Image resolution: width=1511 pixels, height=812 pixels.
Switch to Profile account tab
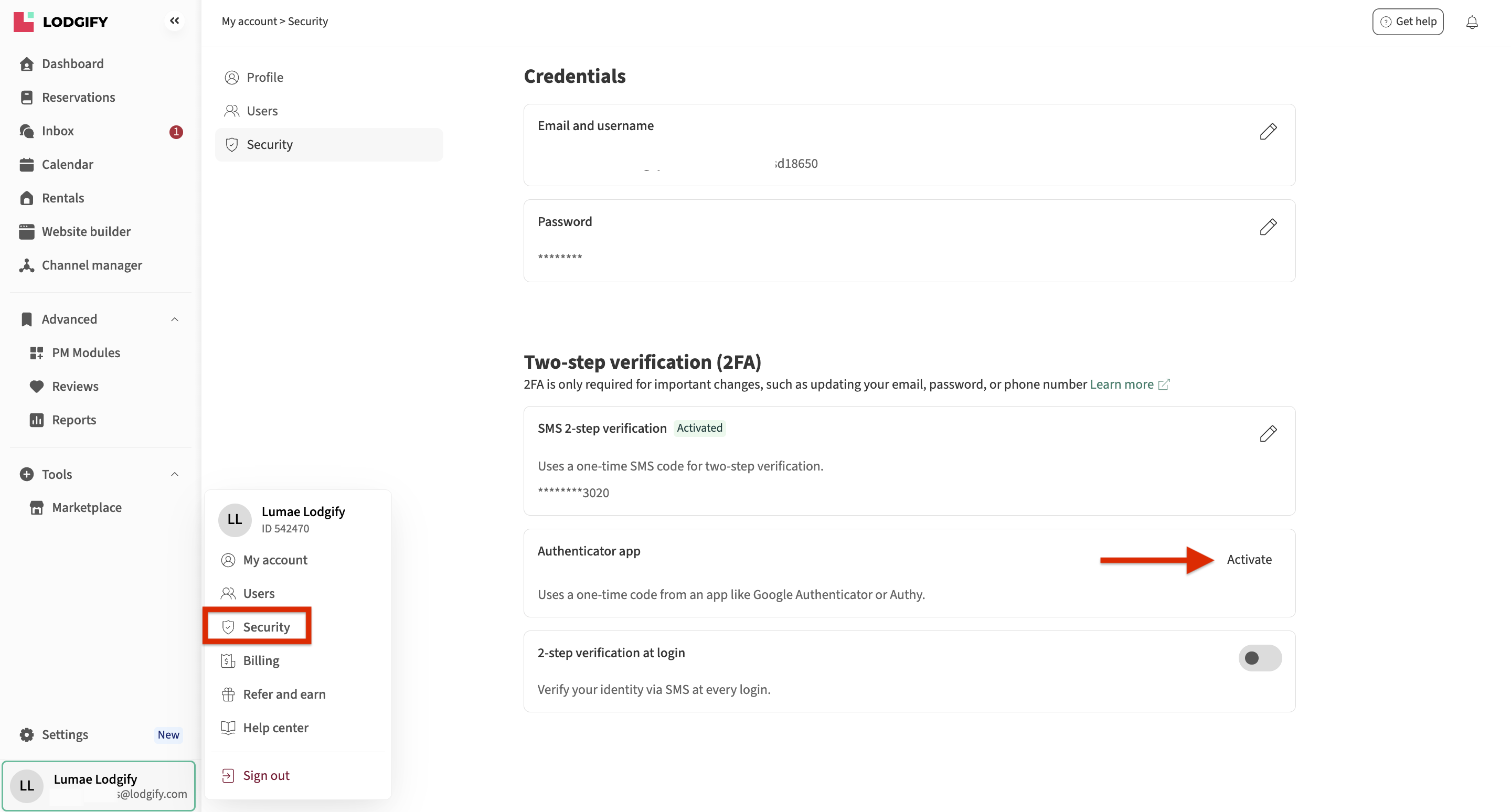click(264, 78)
